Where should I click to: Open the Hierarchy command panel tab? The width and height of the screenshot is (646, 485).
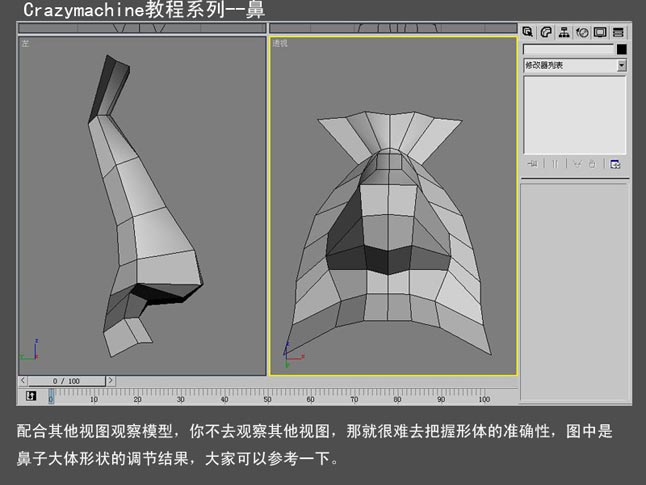click(x=564, y=32)
